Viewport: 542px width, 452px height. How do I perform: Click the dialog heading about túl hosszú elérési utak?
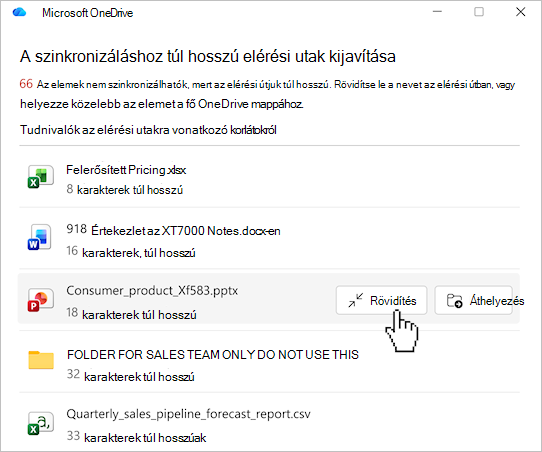click(x=208, y=56)
